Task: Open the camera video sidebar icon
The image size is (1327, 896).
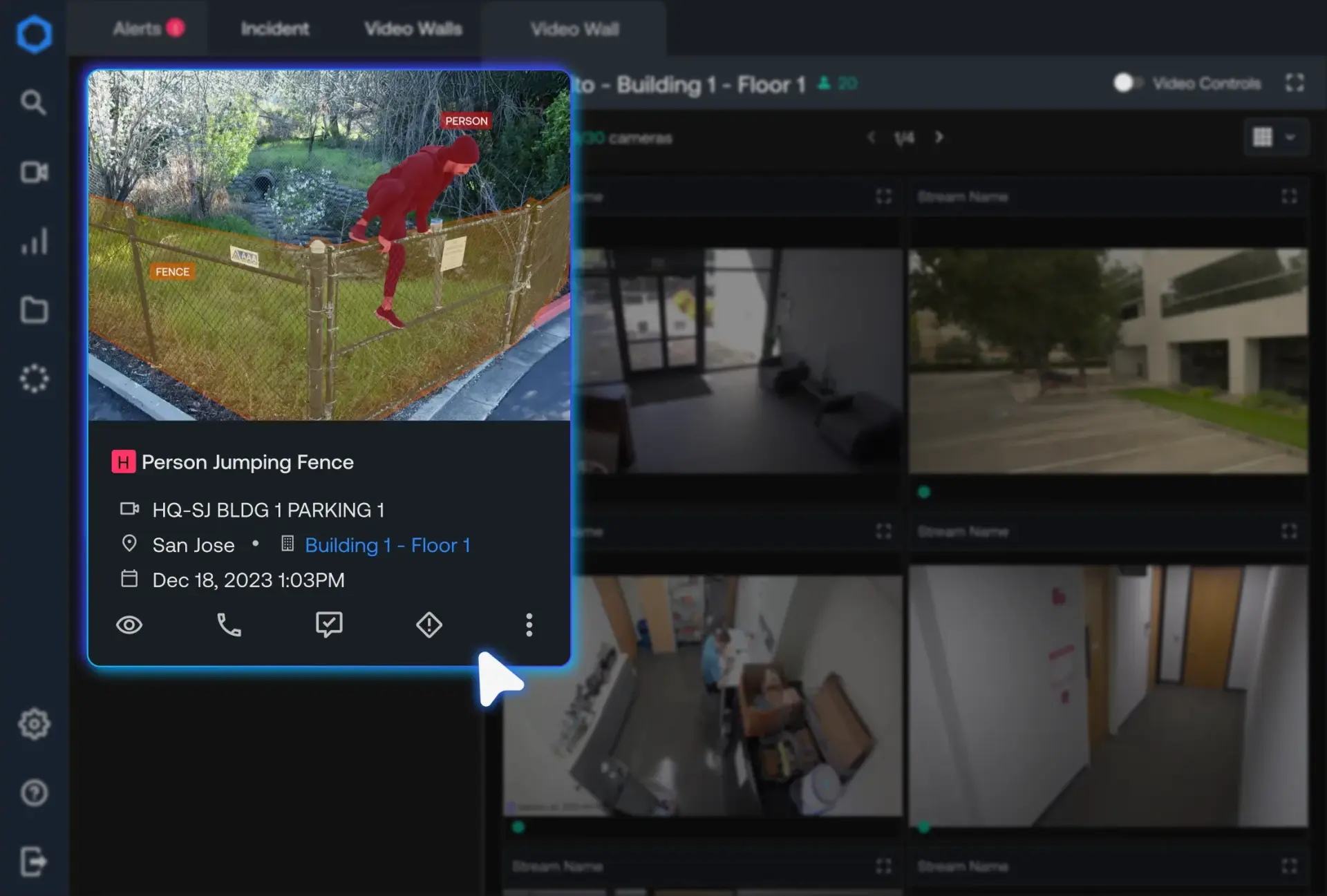Action: point(34,172)
